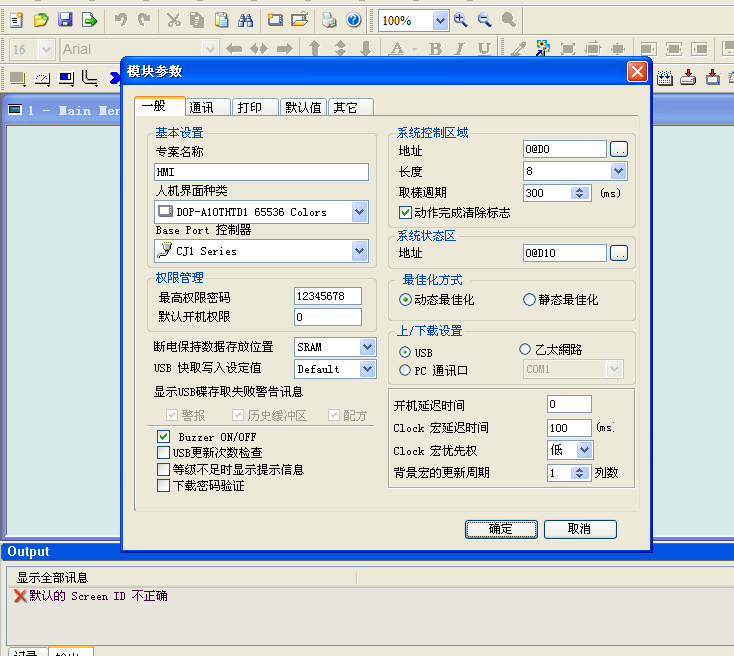Click the Save floppy disk icon
734x656 pixels.
point(65,20)
